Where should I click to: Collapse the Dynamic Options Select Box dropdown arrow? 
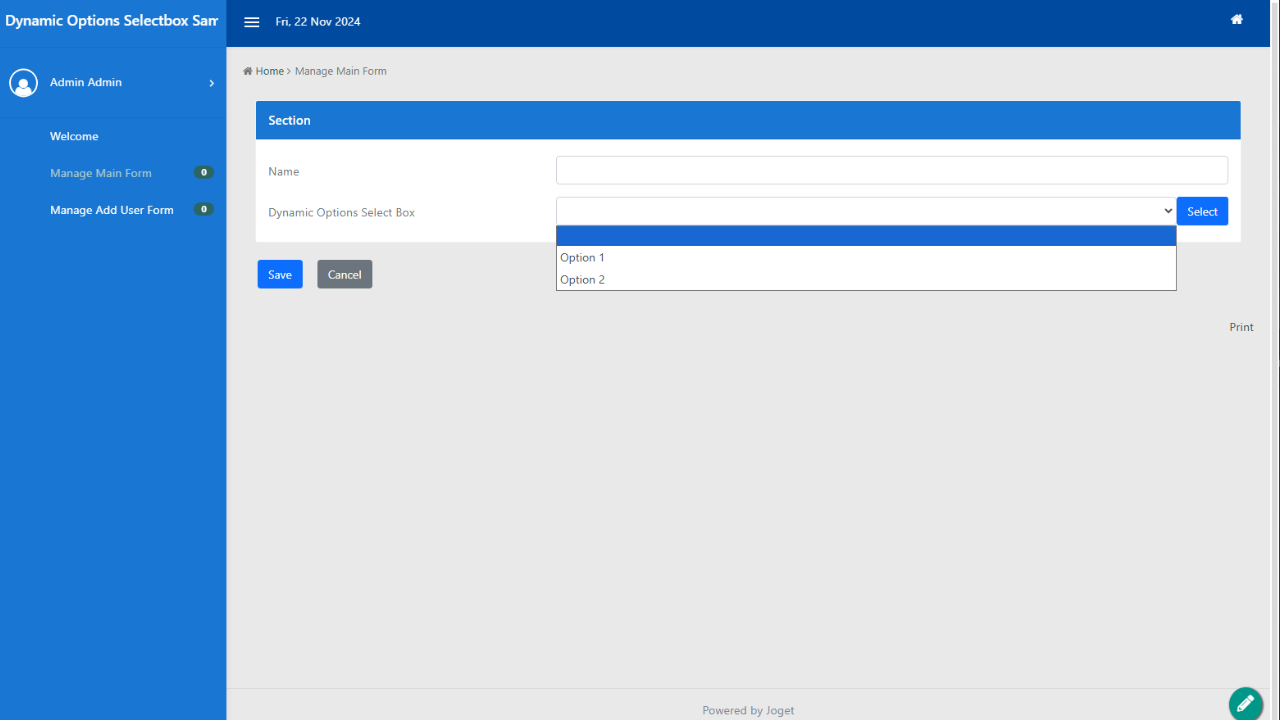(x=1167, y=211)
